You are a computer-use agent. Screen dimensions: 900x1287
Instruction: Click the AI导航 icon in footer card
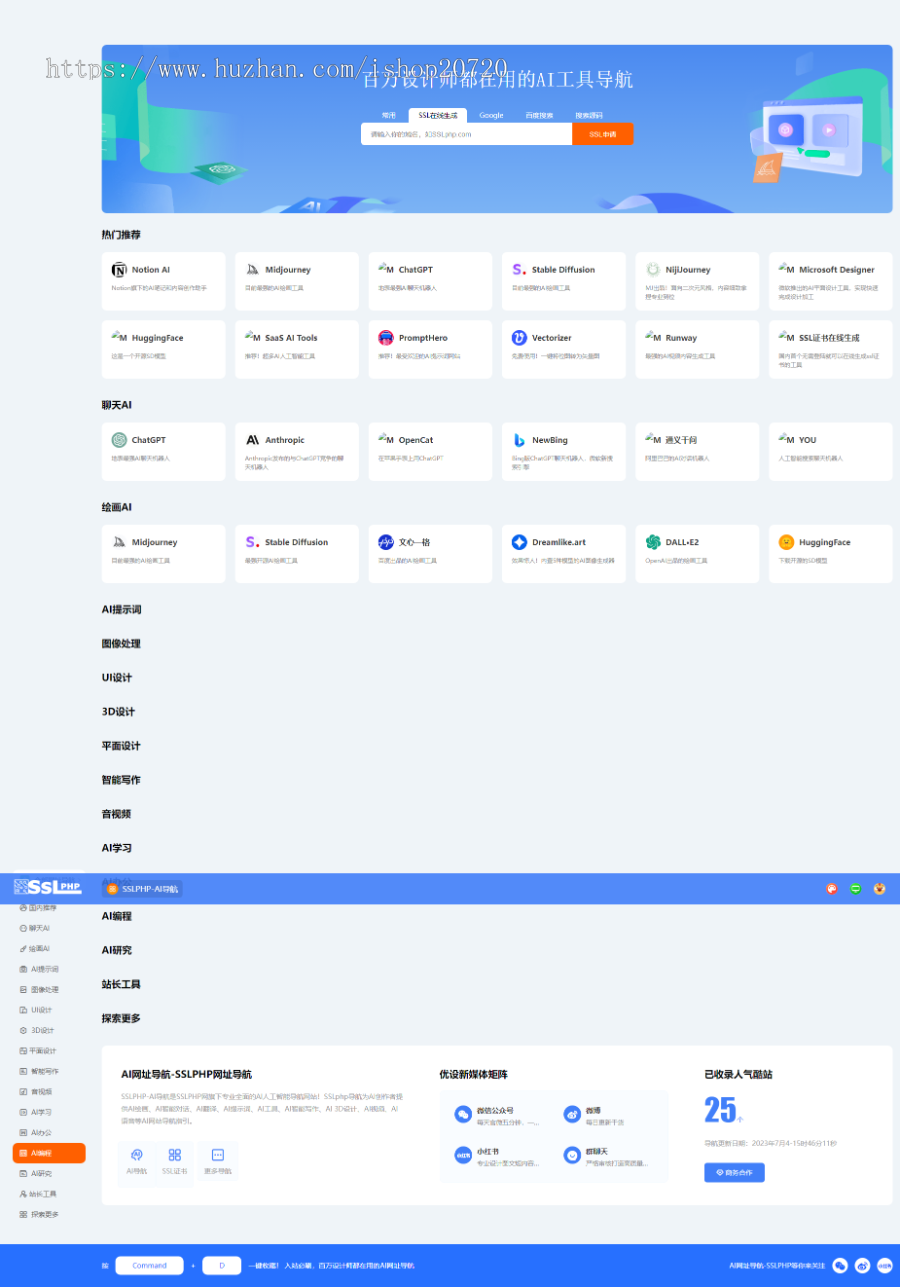(137, 1155)
